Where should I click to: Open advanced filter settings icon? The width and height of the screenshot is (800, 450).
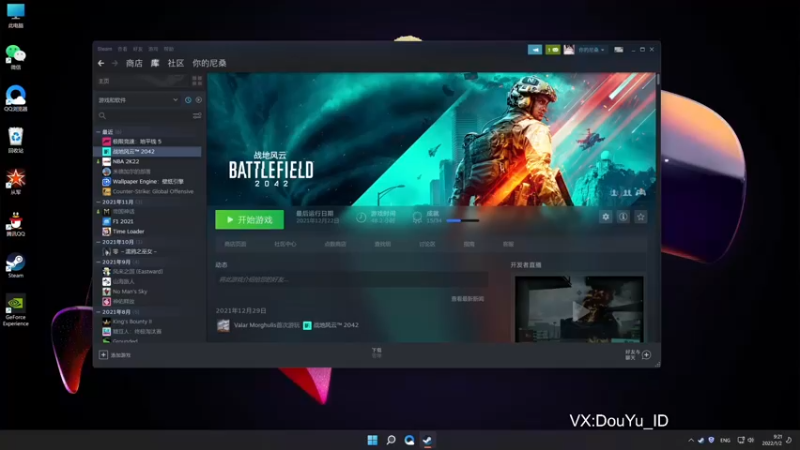[197, 116]
